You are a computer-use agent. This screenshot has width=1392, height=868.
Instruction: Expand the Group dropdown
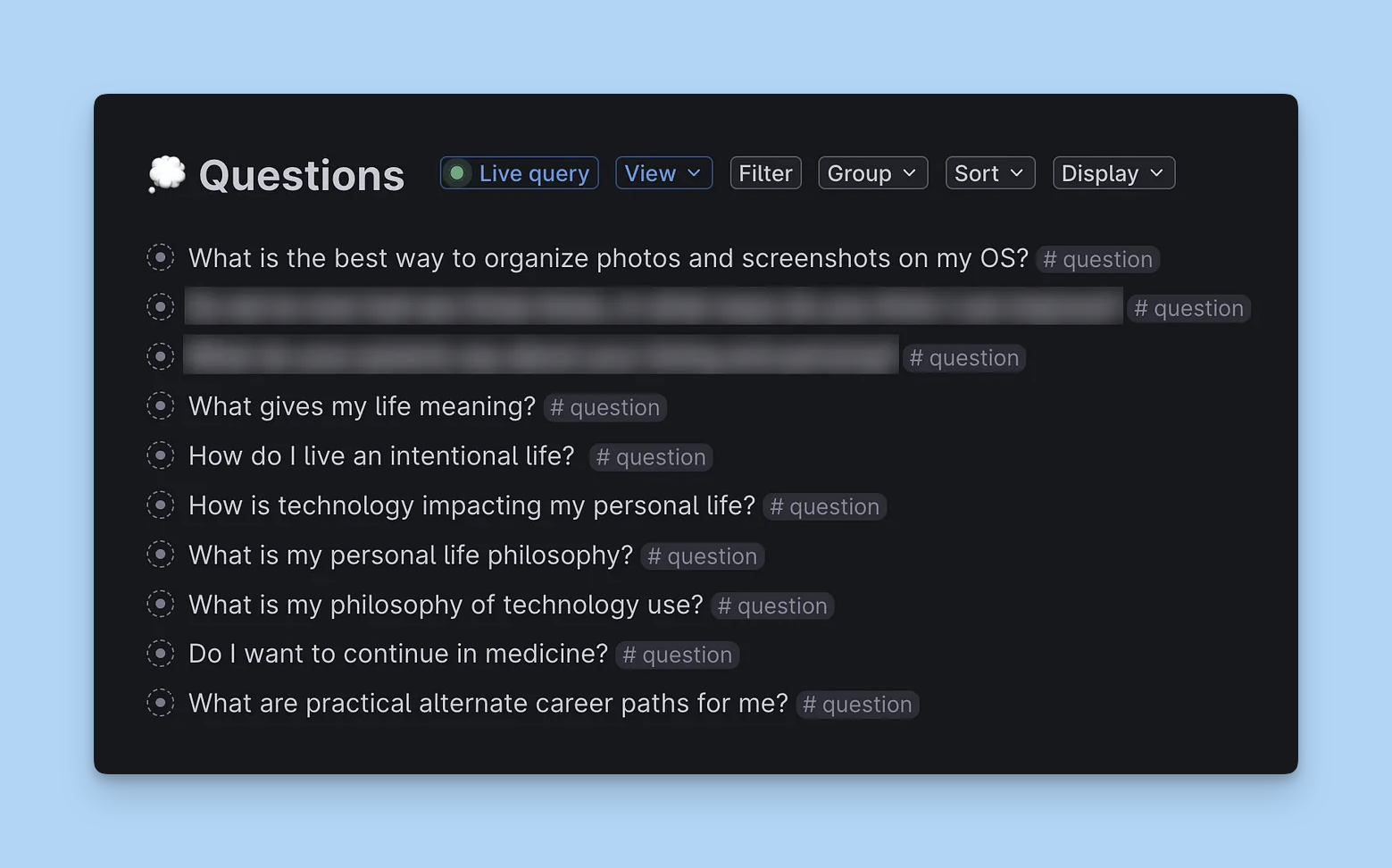pos(872,173)
